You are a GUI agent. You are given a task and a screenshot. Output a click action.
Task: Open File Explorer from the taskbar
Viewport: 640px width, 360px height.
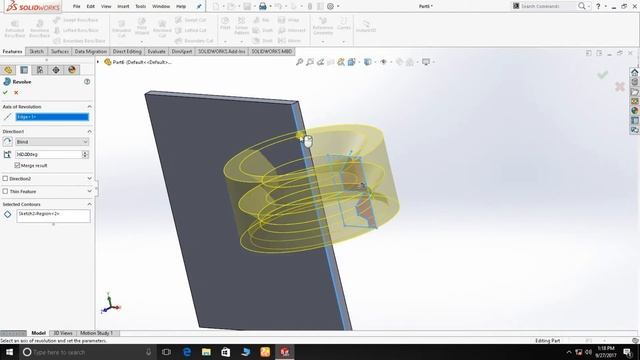(x=206, y=352)
